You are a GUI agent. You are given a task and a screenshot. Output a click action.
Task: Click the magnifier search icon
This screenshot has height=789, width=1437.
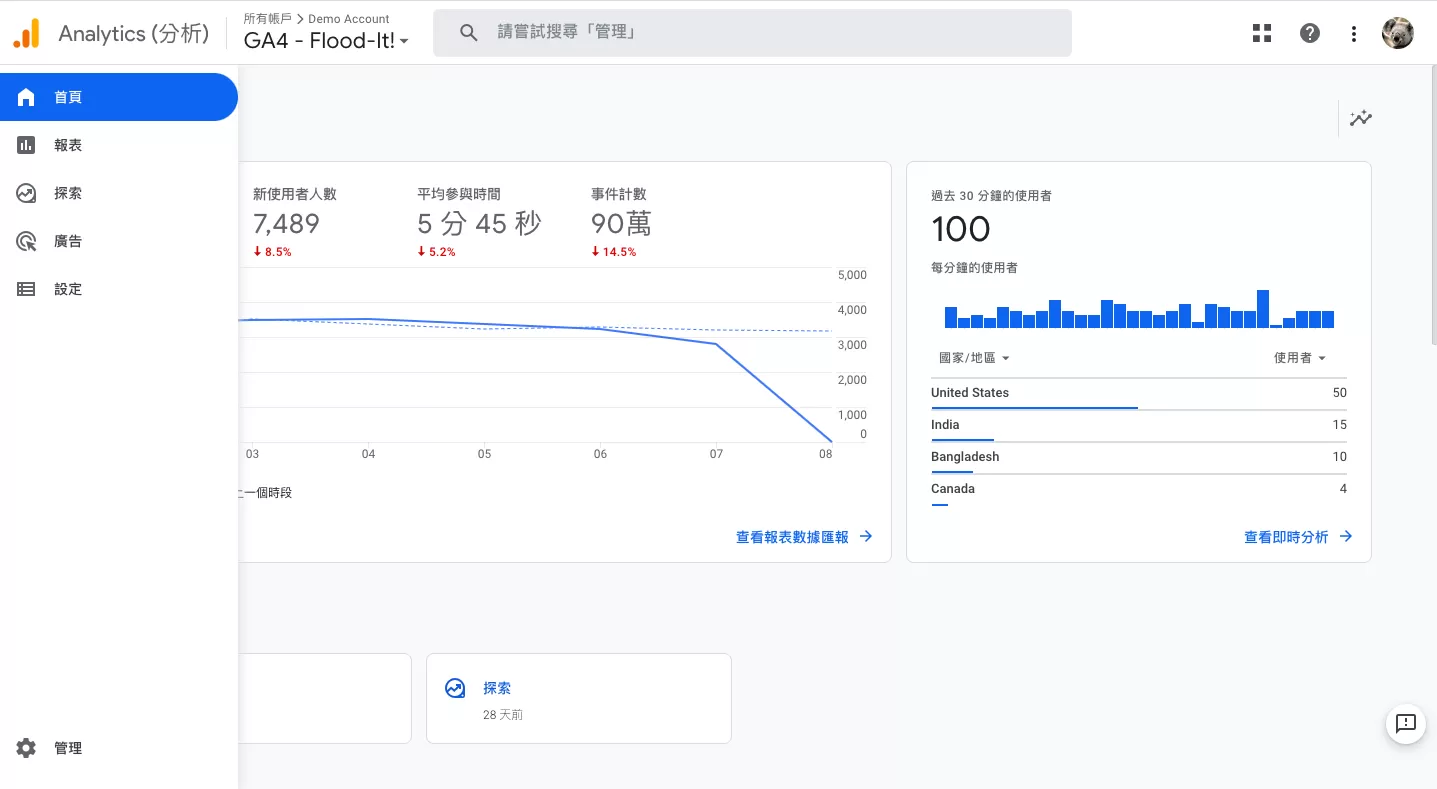tap(469, 33)
